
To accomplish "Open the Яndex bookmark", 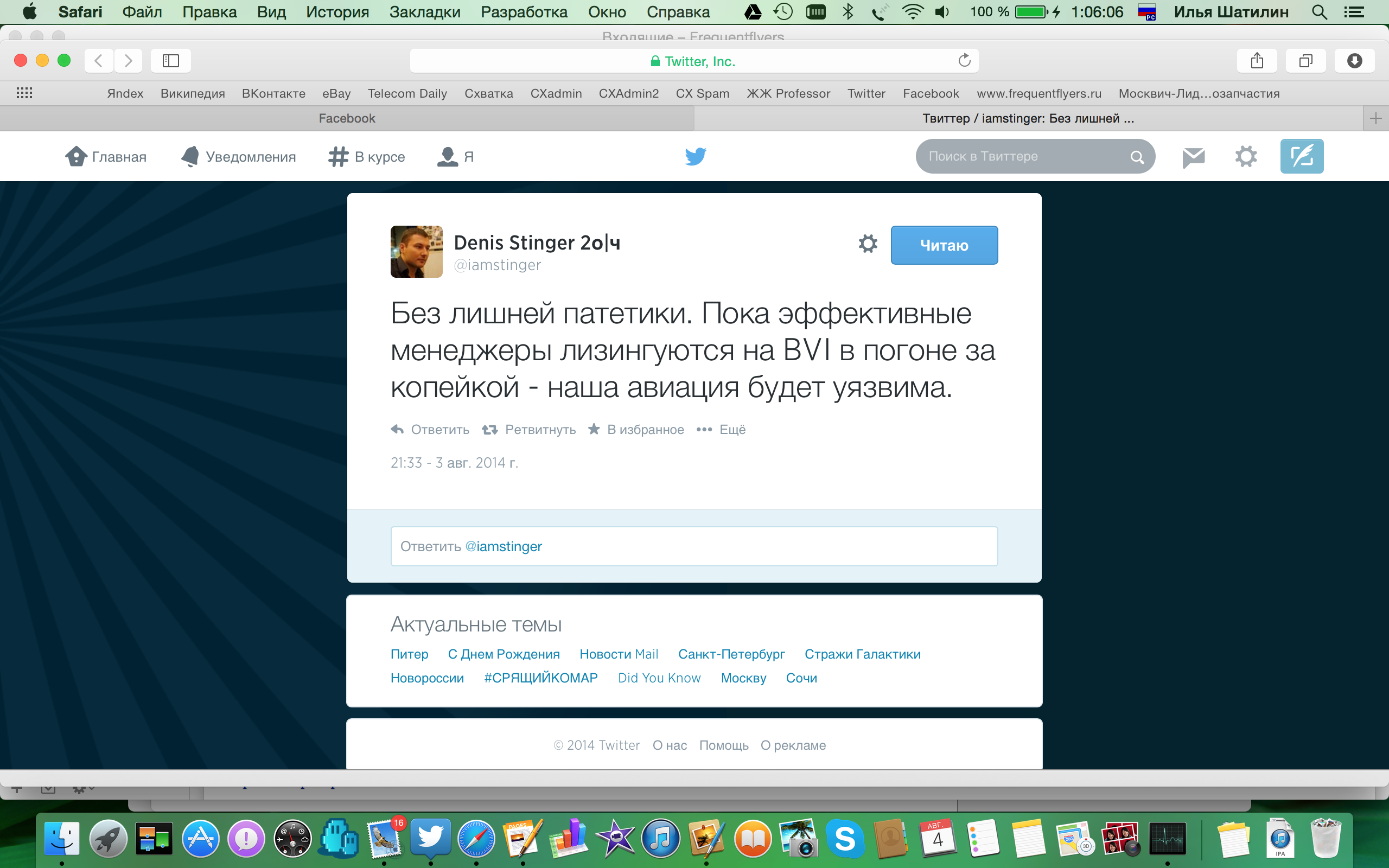I will [125, 93].
